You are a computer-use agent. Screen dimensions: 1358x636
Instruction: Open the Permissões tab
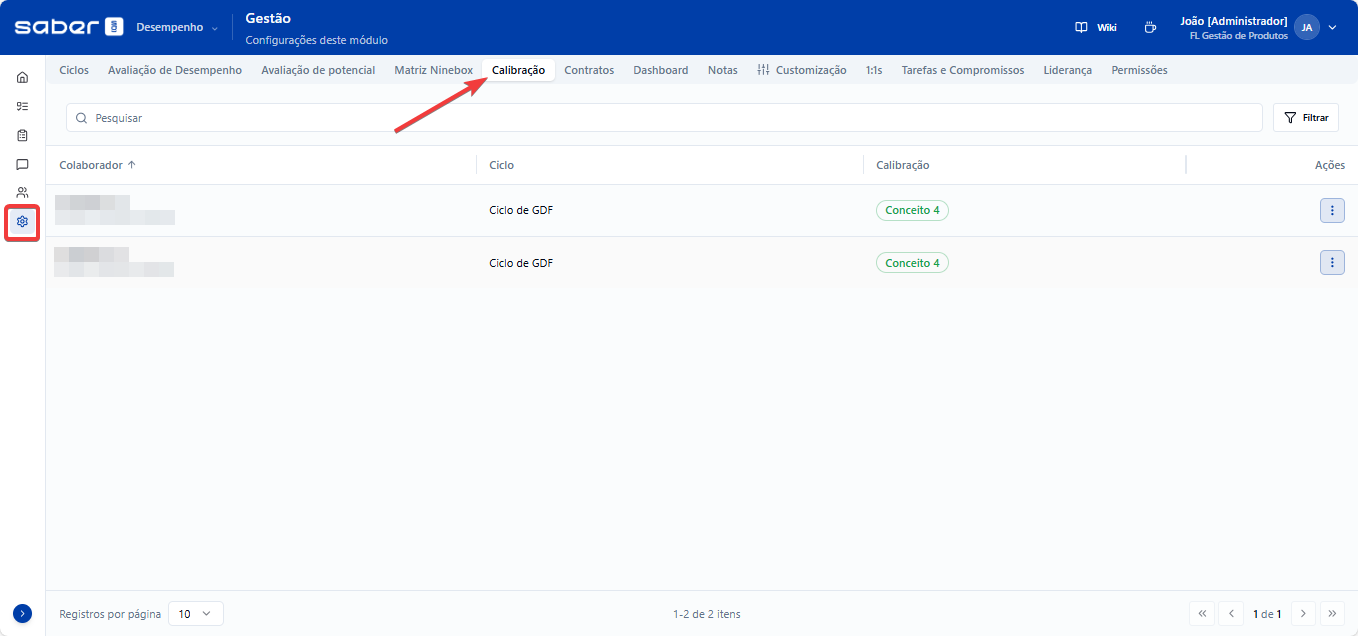click(x=1139, y=70)
